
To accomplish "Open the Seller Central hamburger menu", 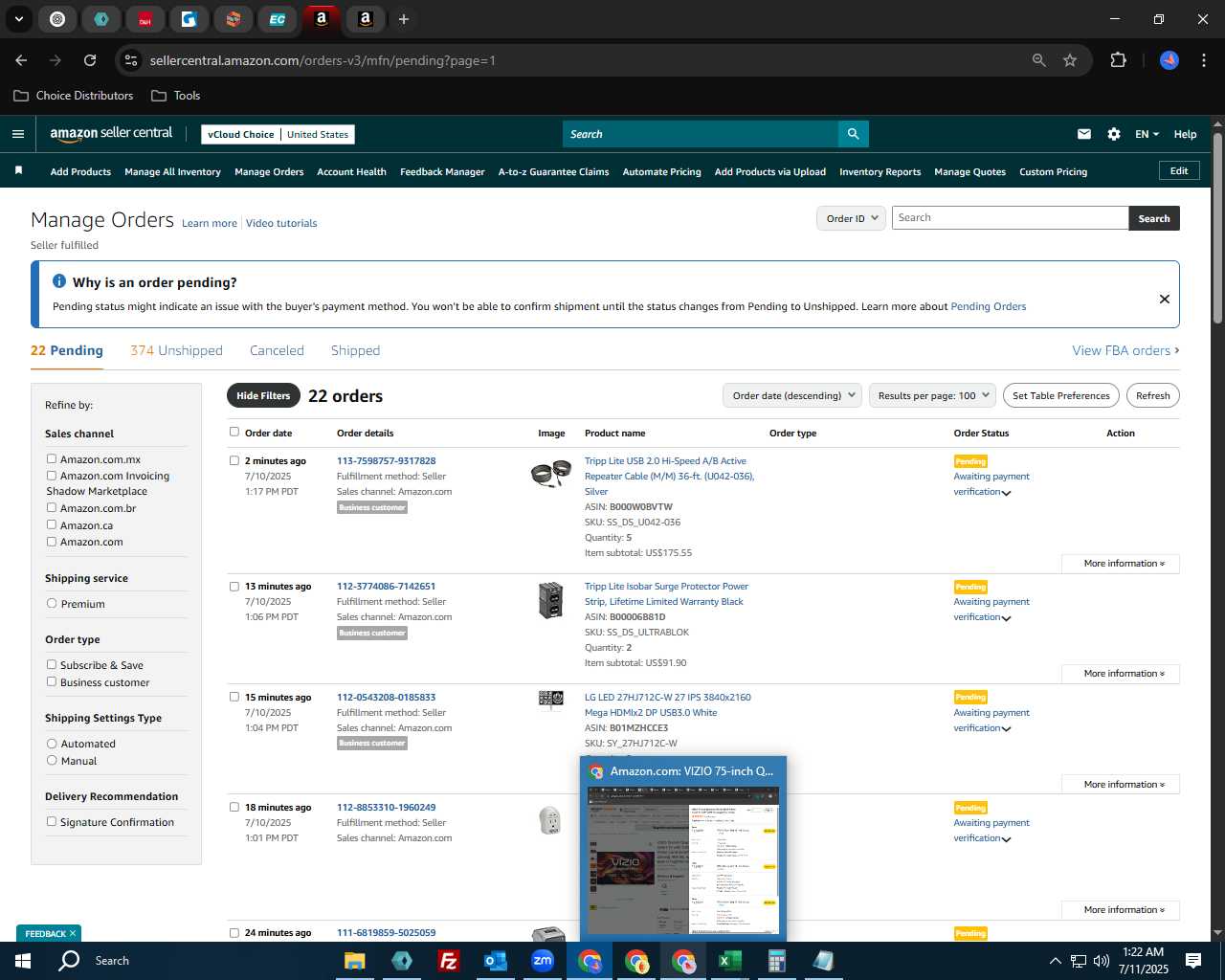I will tap(17, 134).
